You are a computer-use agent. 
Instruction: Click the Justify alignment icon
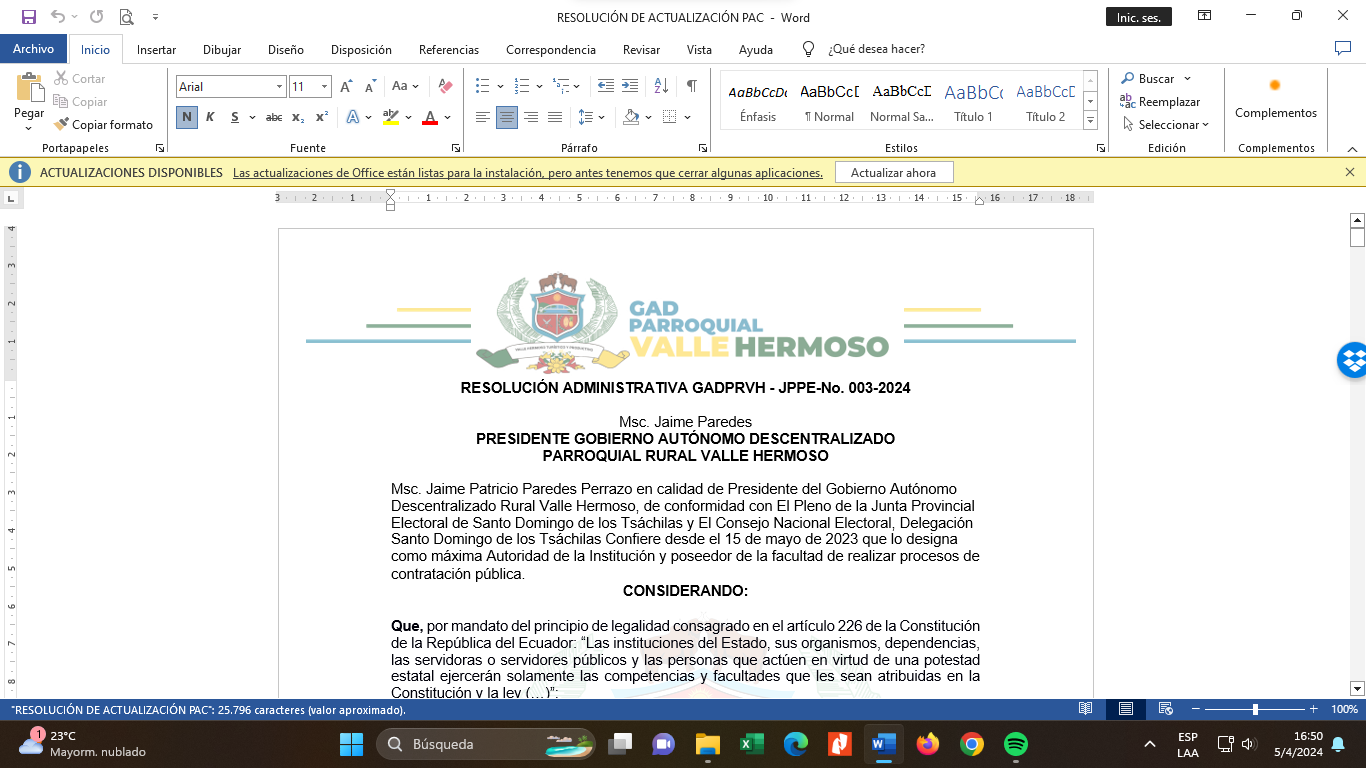[555, 118]
